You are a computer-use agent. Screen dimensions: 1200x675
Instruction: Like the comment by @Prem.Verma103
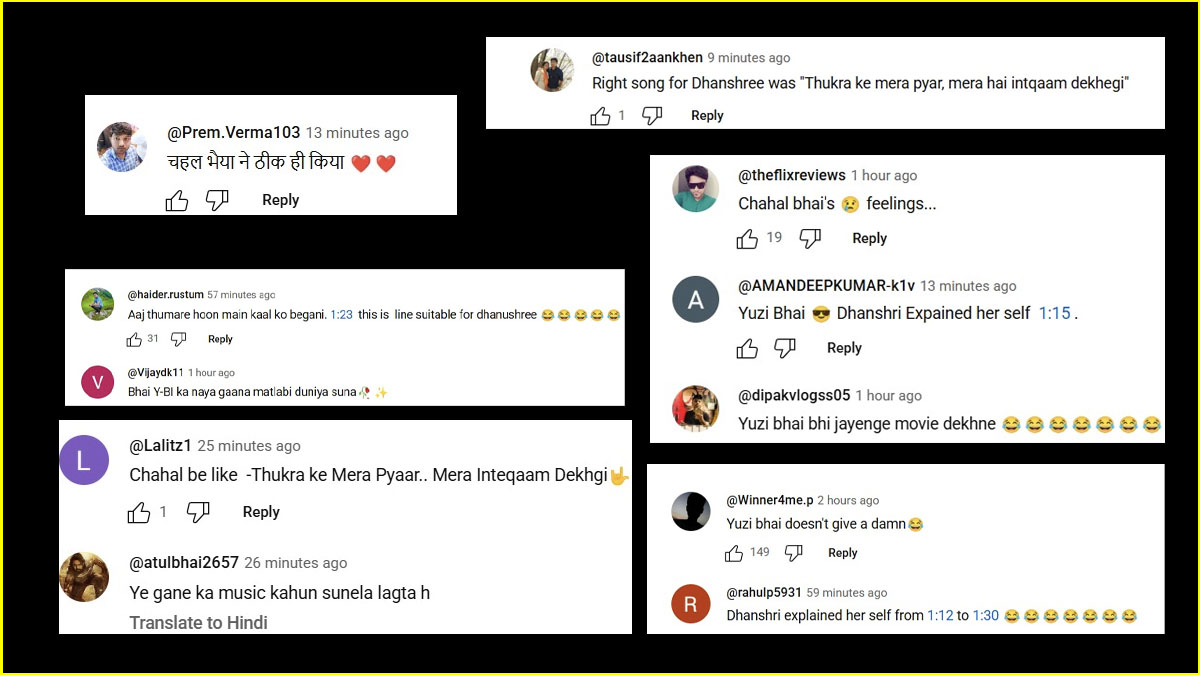[177, 201]
